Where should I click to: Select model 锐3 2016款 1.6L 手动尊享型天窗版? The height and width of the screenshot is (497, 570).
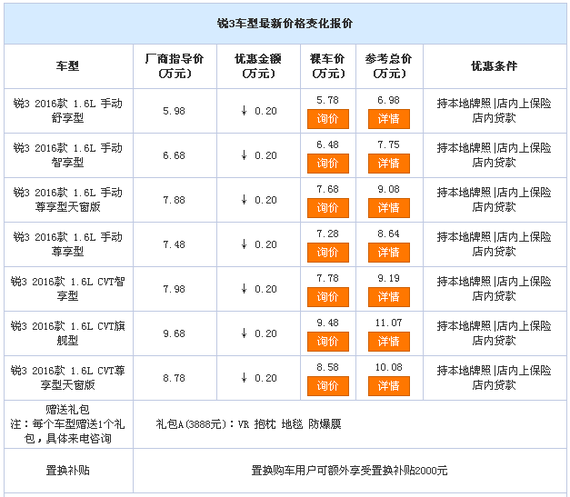pyautogui.click(x=68, y=200)
